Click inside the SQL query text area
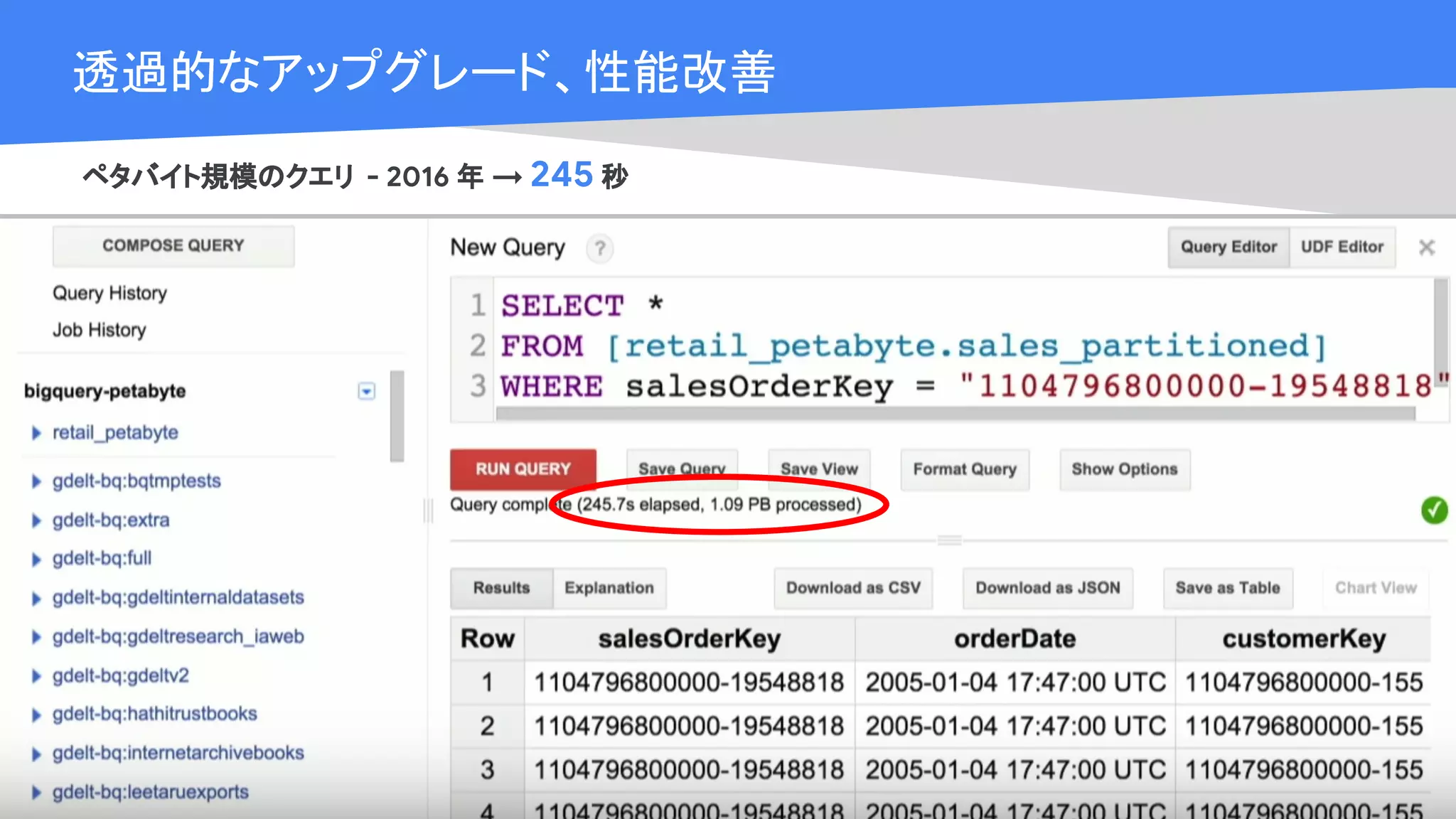This screenshot has width=1456, height=819. (963, 346)
